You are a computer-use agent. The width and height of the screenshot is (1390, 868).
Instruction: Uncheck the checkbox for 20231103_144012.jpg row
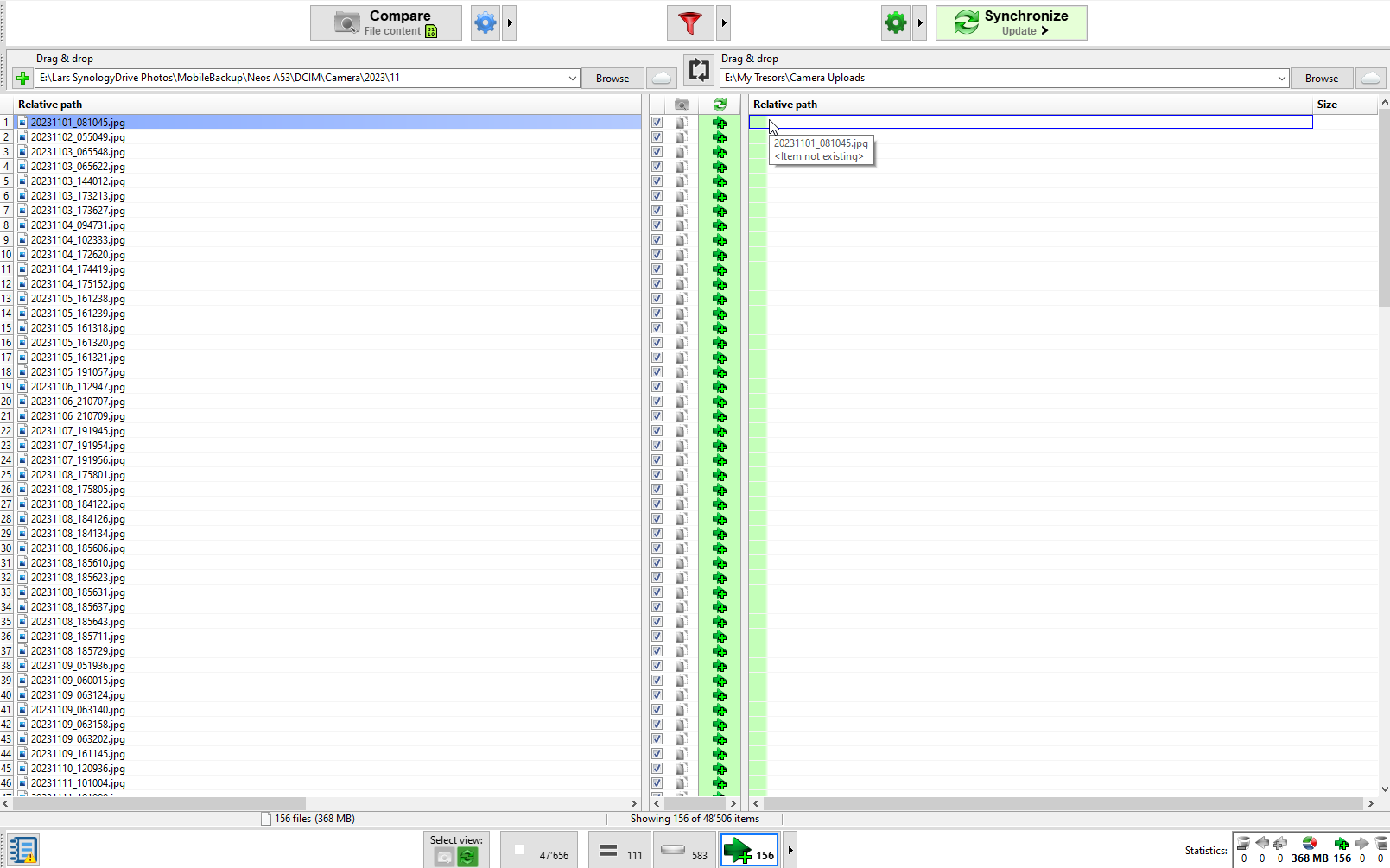[x=657, y=181]
